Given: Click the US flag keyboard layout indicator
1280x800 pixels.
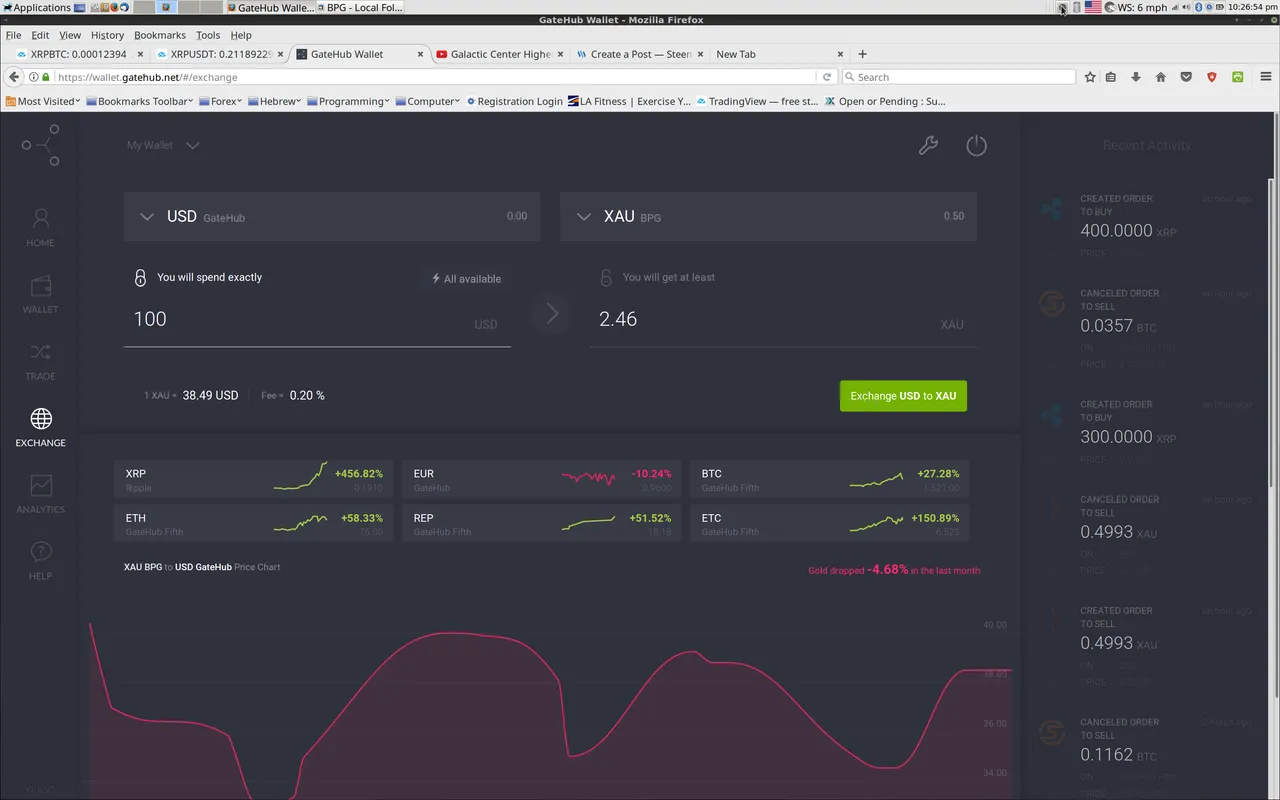Looking at the screenshot, I should coord(1093,7).
